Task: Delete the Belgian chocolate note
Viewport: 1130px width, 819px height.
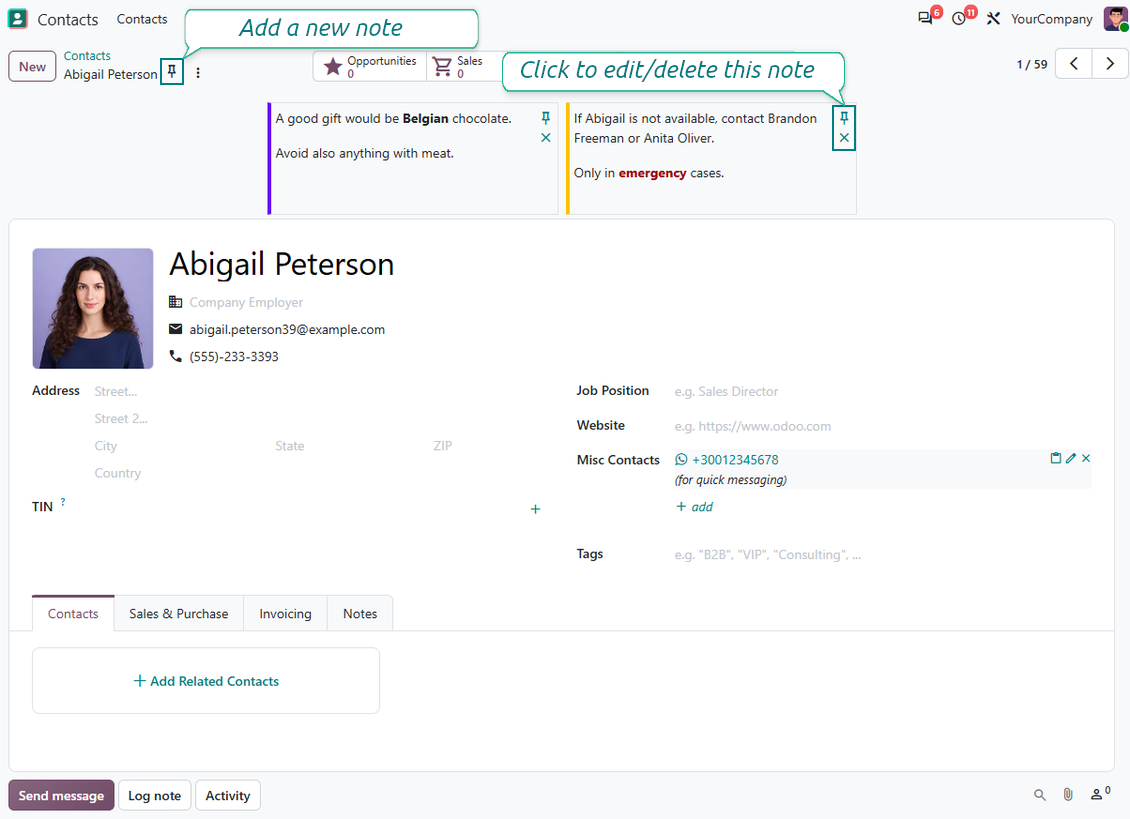Action: 546,138
